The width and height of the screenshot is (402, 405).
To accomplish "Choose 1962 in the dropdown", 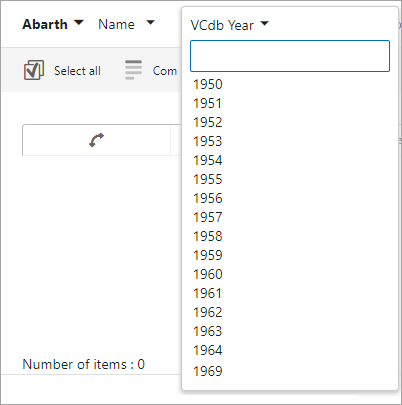I will pos(208,312).
